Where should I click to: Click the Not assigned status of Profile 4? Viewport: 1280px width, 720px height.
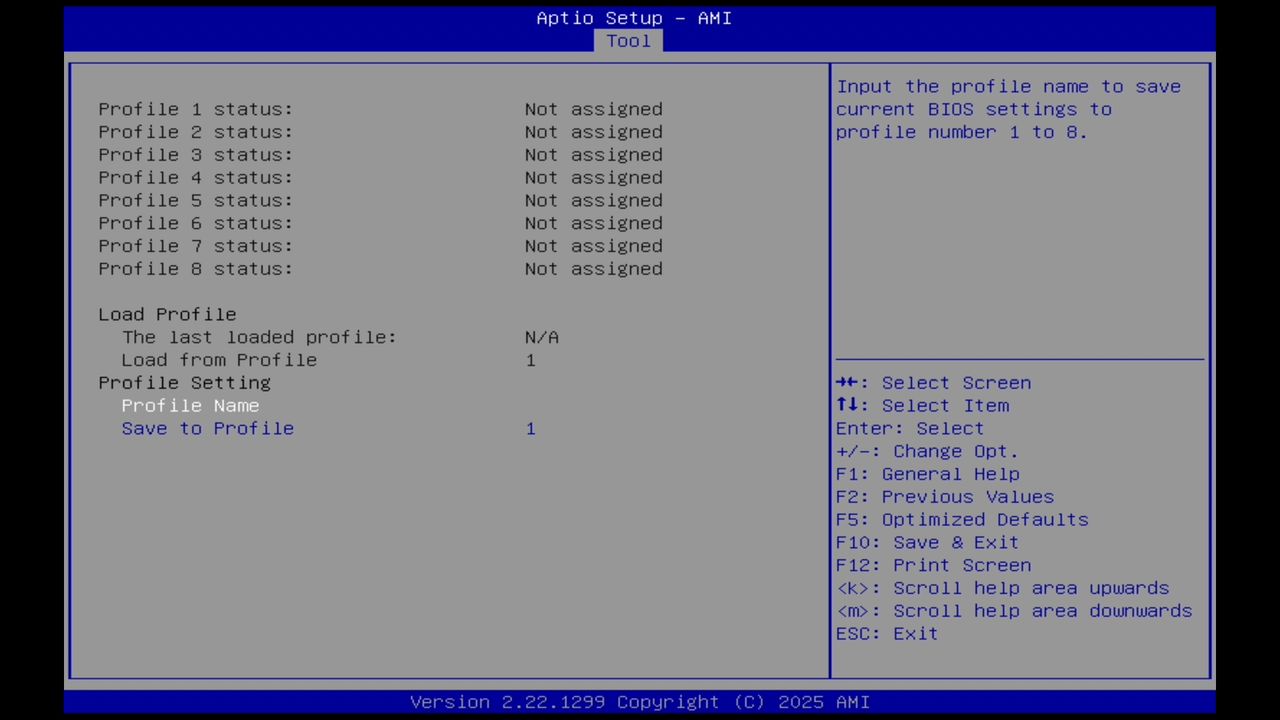(593, 177)
